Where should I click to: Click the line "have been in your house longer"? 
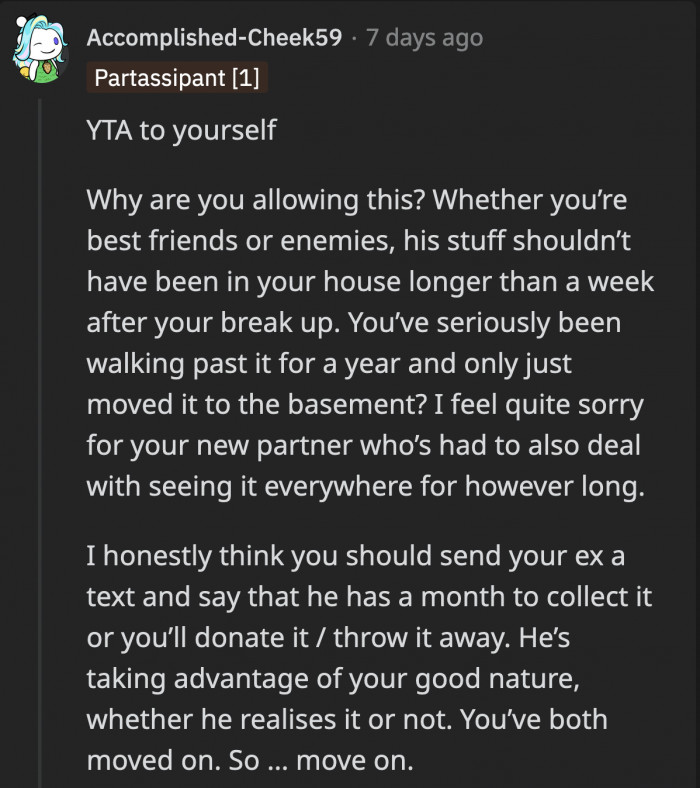(370, 282)
